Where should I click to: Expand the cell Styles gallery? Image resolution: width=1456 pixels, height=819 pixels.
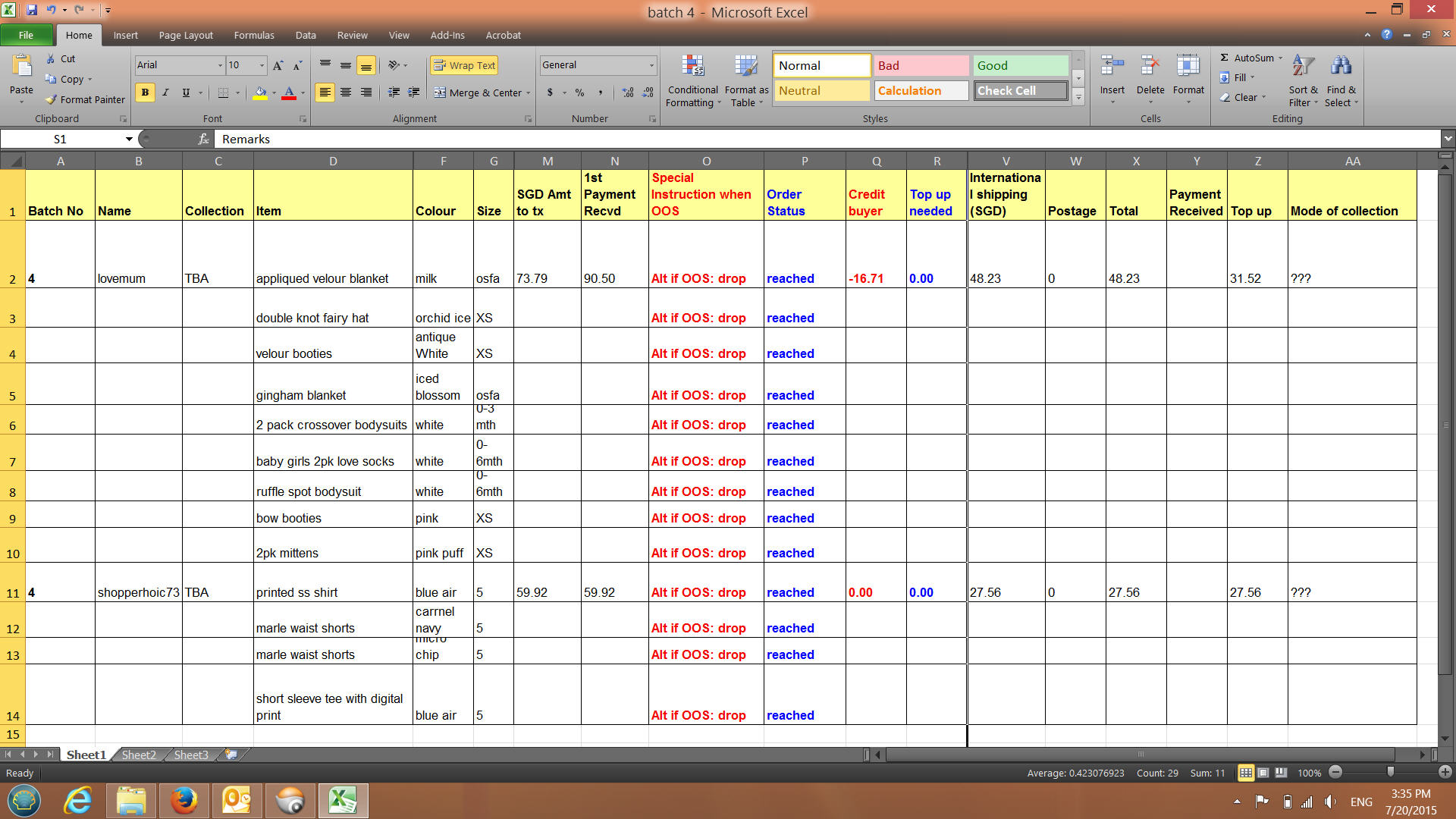point(1078,97)
